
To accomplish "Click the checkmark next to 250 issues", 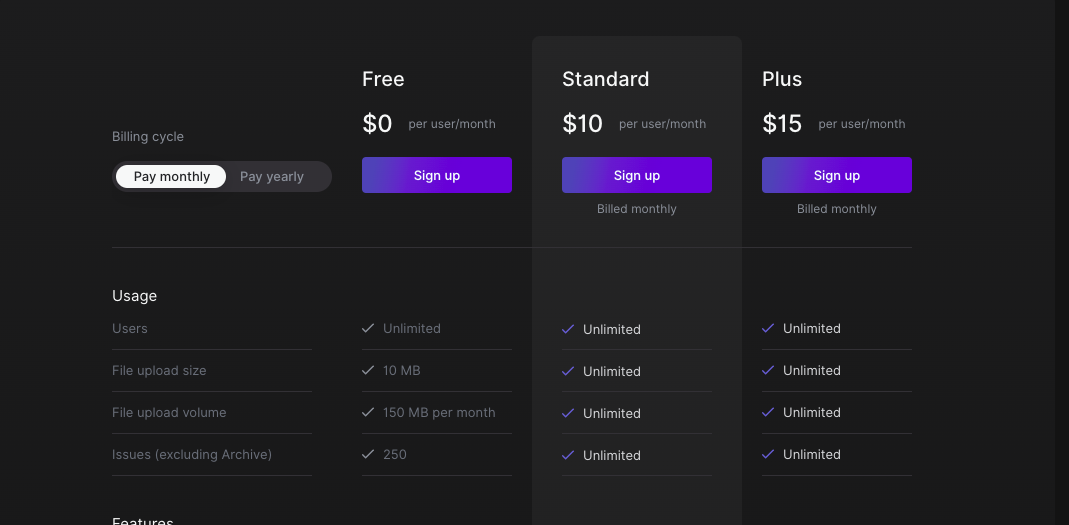I will [368, 454].
